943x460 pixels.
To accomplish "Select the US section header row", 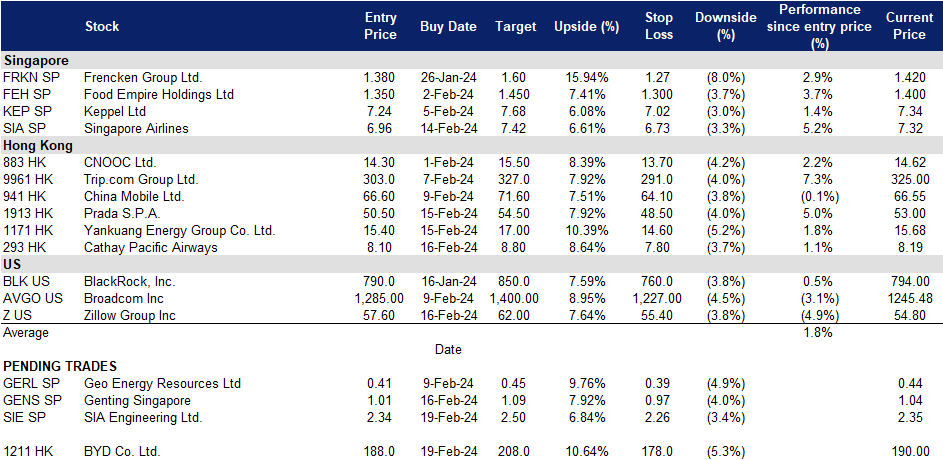I will tap(472, 265).
